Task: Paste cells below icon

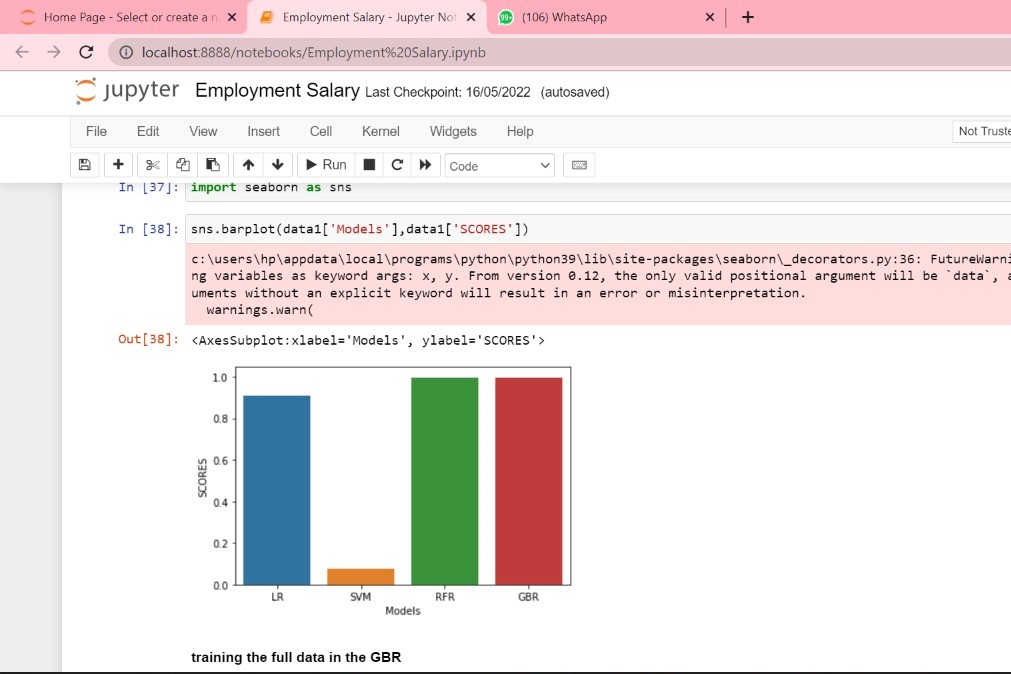Action: click(213, 165)
